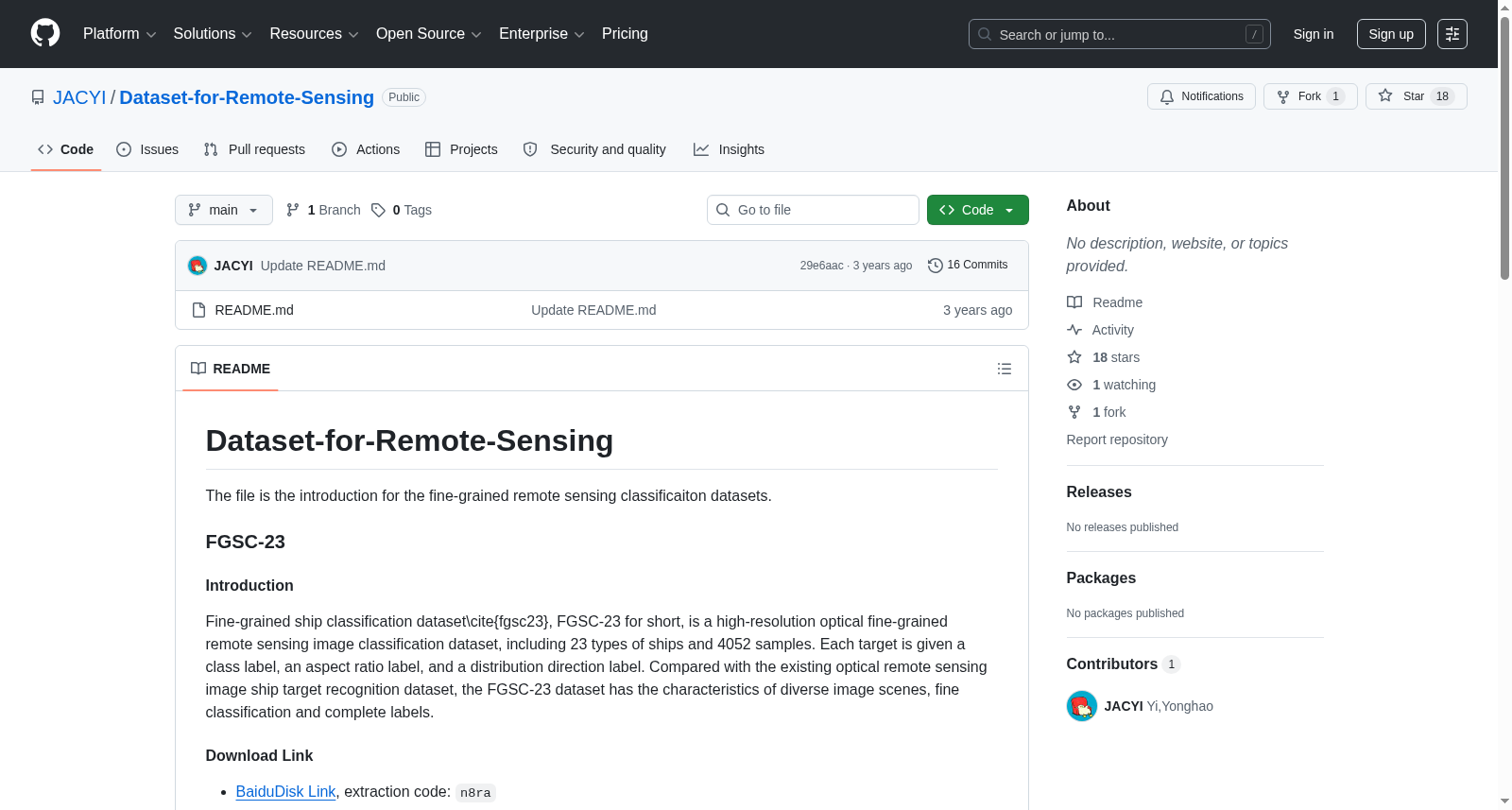Viewport: 1512px width, 810px height.
Task: Expand the Enterprise menu
Action: pos(541,34)
